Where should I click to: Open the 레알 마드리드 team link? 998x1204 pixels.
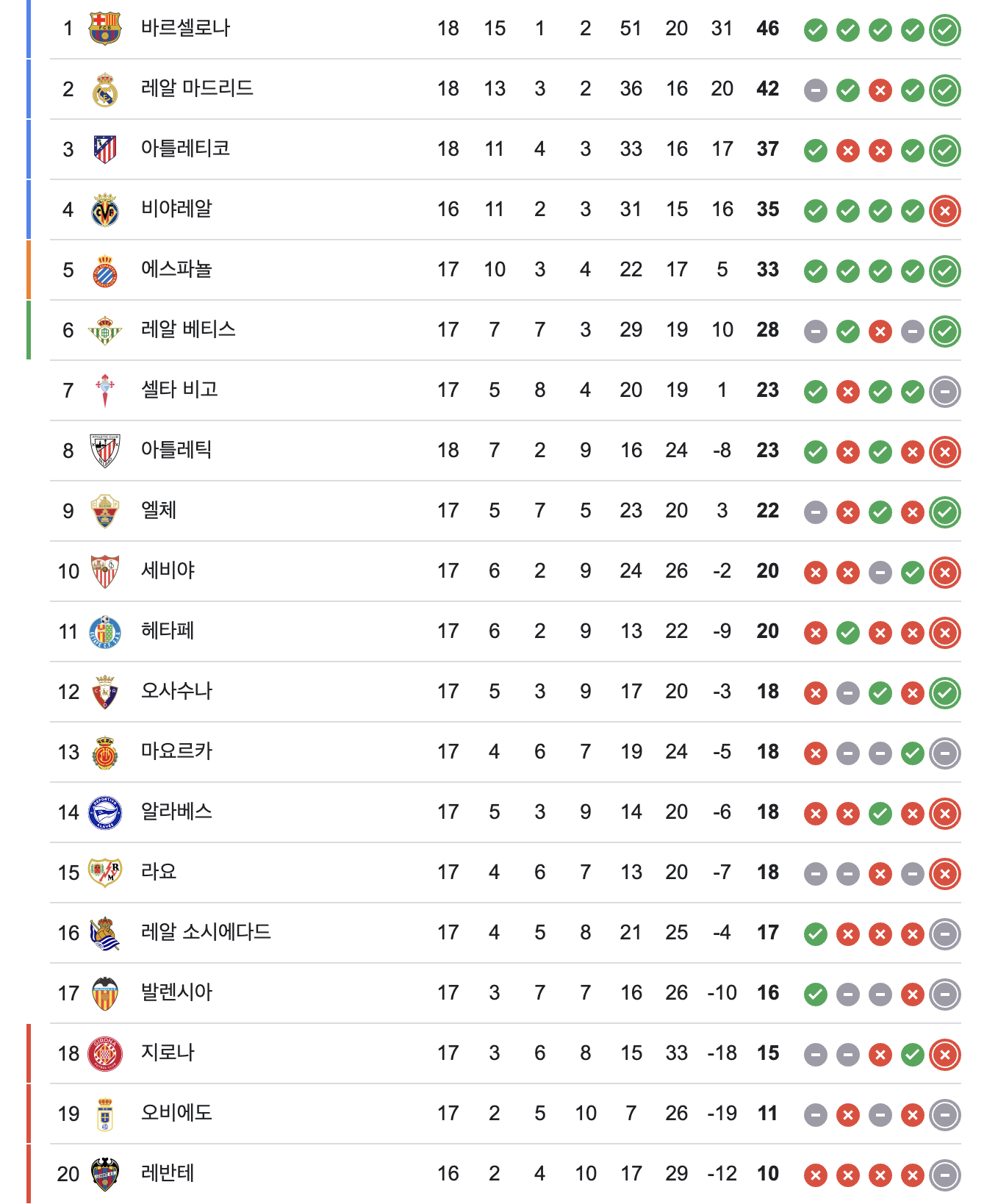197,89
